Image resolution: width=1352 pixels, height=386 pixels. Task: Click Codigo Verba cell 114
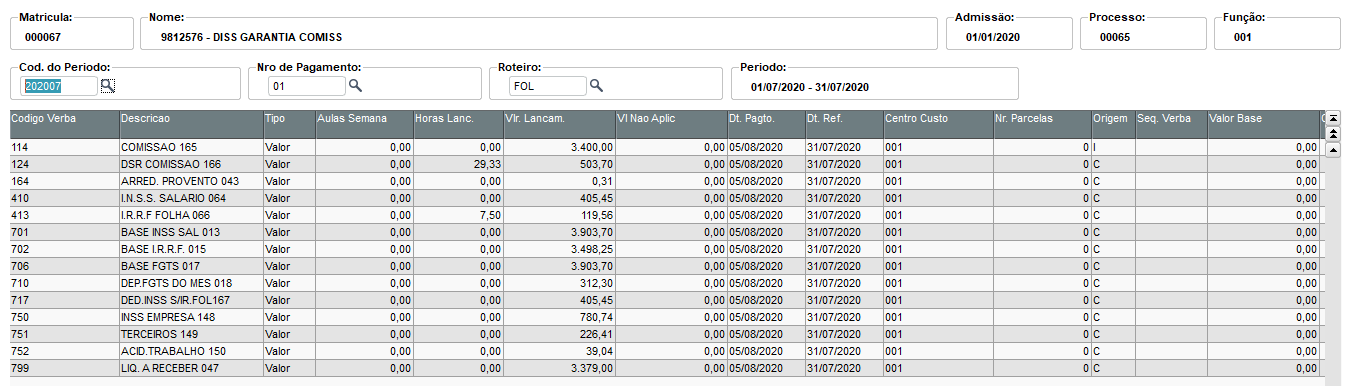click(x=64, y=147)
